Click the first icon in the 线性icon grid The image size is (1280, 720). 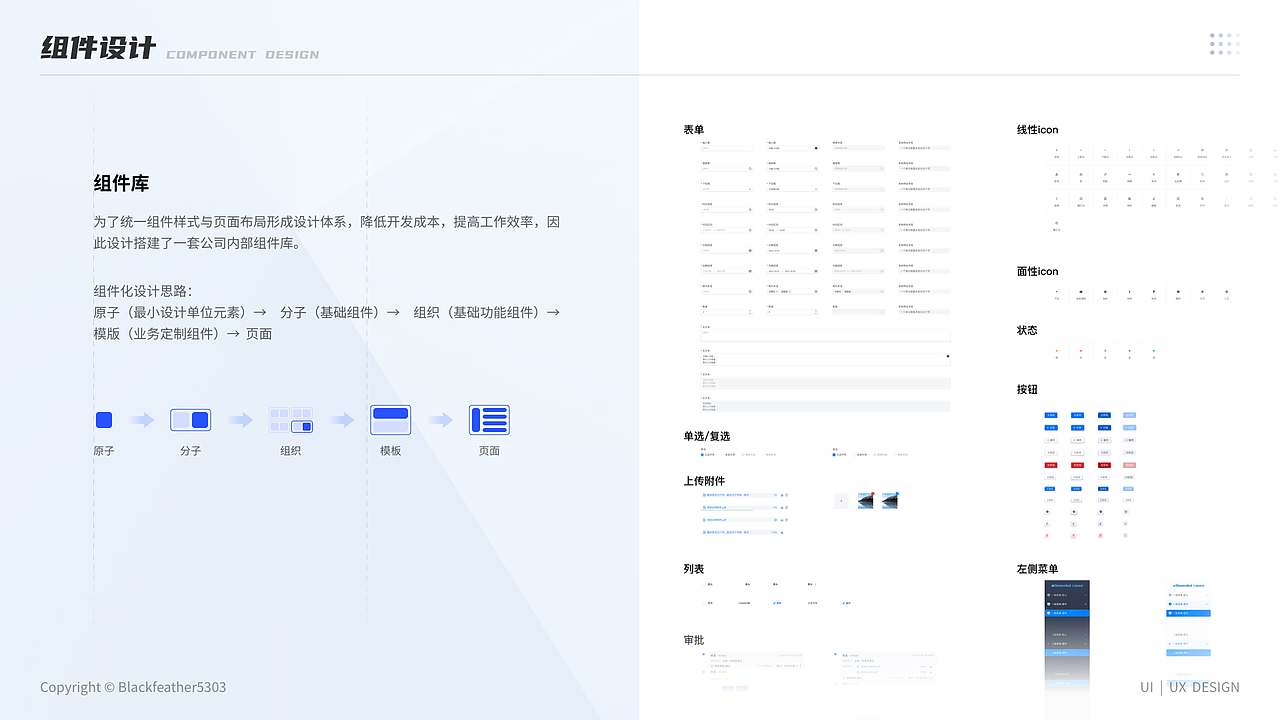click(x=1056, y=151)
